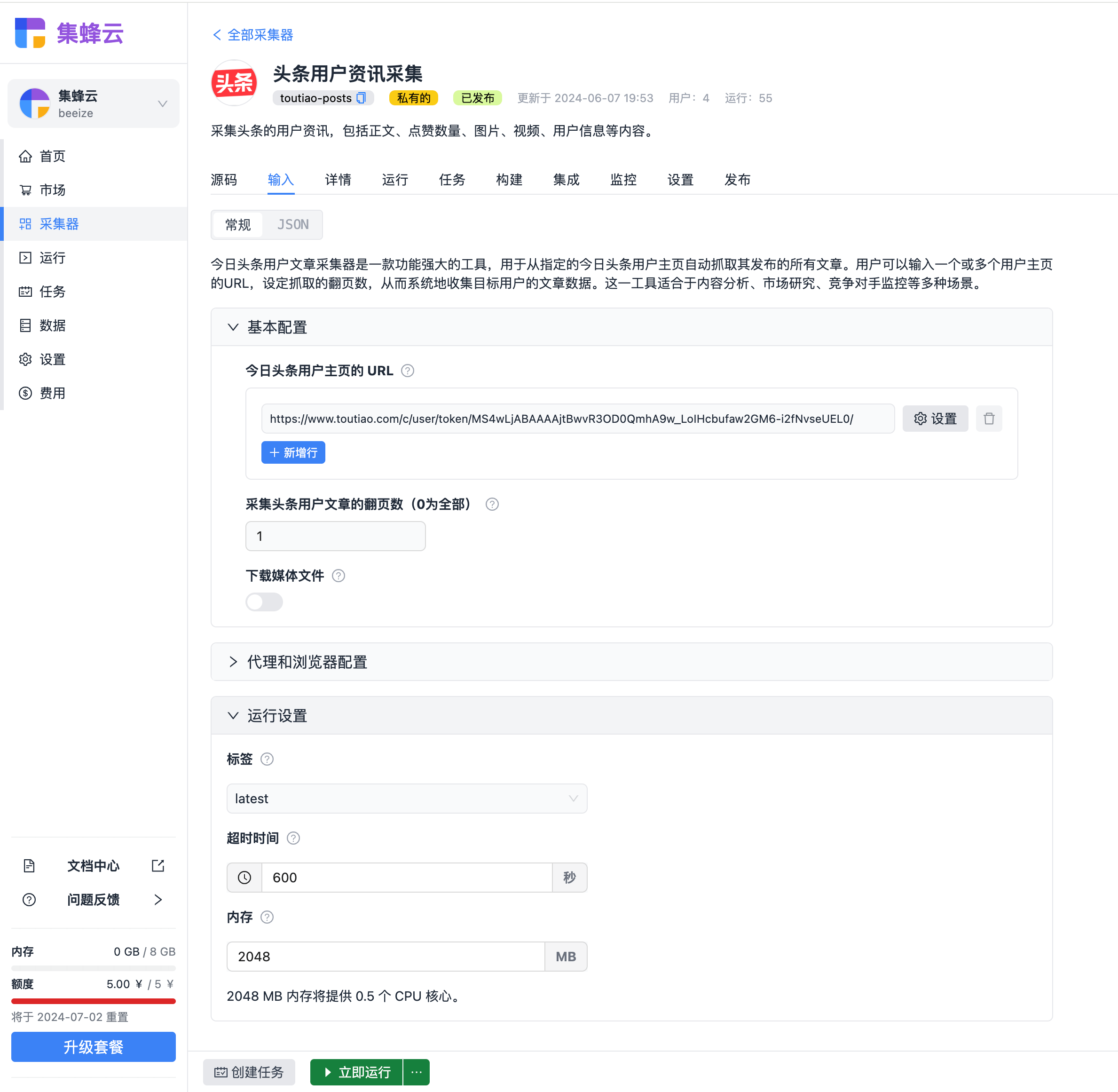Click the 升级套餐 button
Viewport: 1118px width, 1092px height.
[x=94, y=1047]
